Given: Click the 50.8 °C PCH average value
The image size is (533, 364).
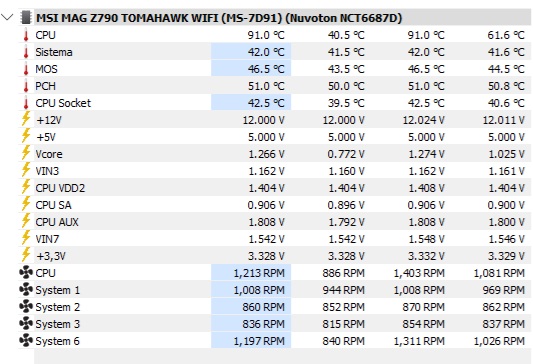Looking at the screenshot, I should click(x=506, y=86).
